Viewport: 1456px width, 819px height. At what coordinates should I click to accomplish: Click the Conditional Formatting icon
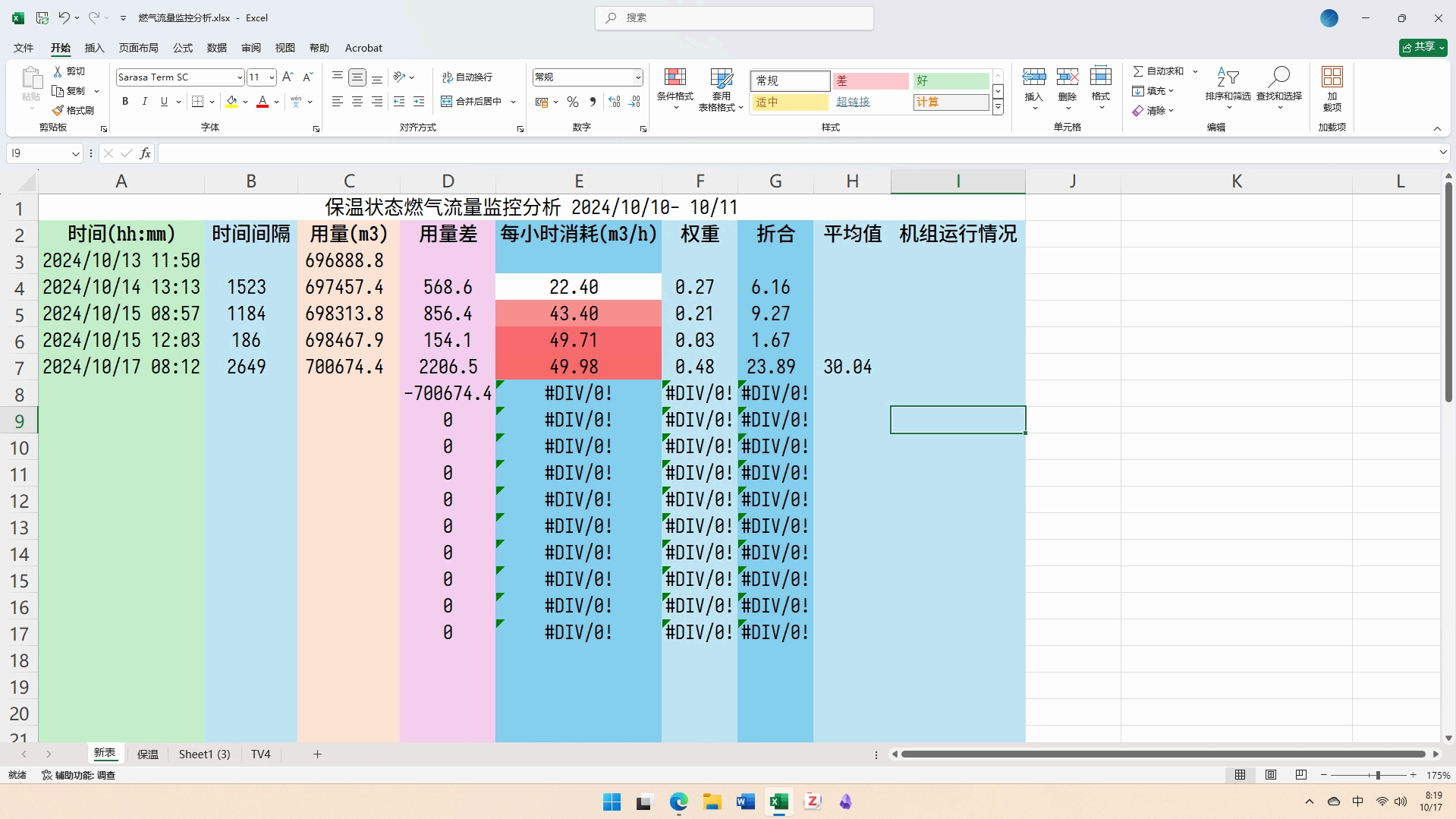point(675,78)
